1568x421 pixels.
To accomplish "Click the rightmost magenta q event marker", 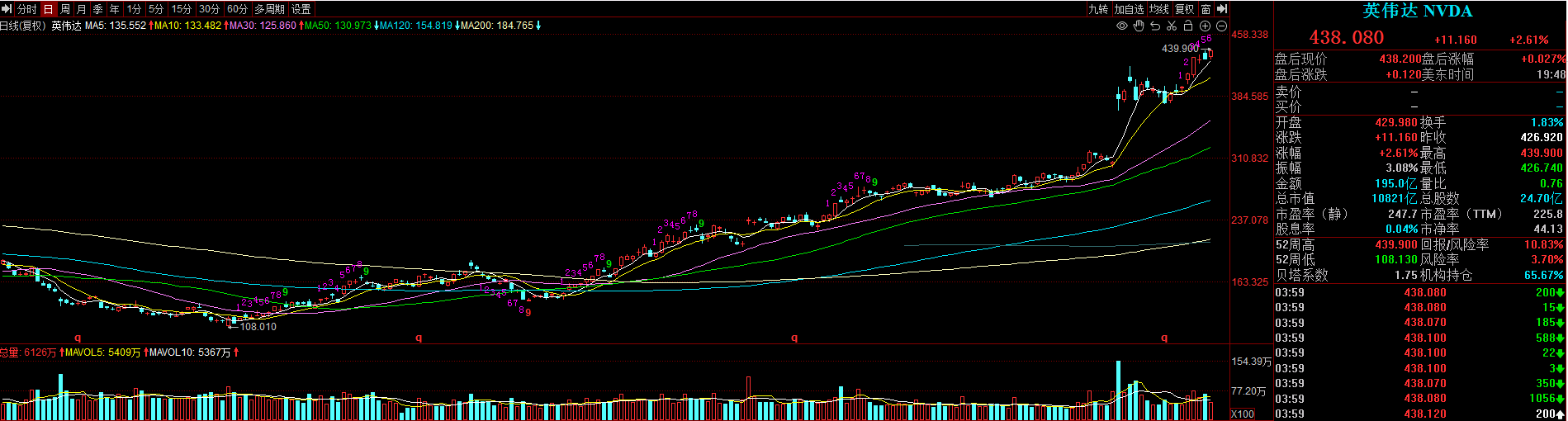I will pos(1164,338).
